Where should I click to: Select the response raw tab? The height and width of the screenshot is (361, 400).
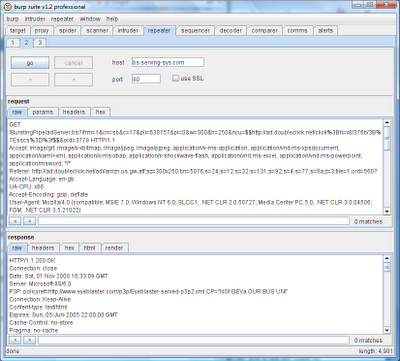pyautogui.click(x=17, y=248)
